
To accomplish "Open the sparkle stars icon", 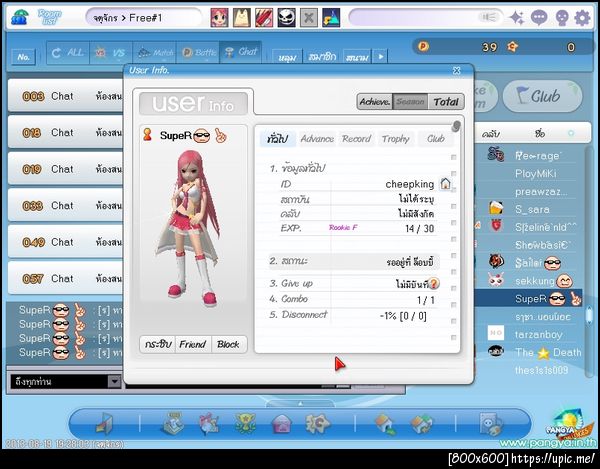I will 517,18.
